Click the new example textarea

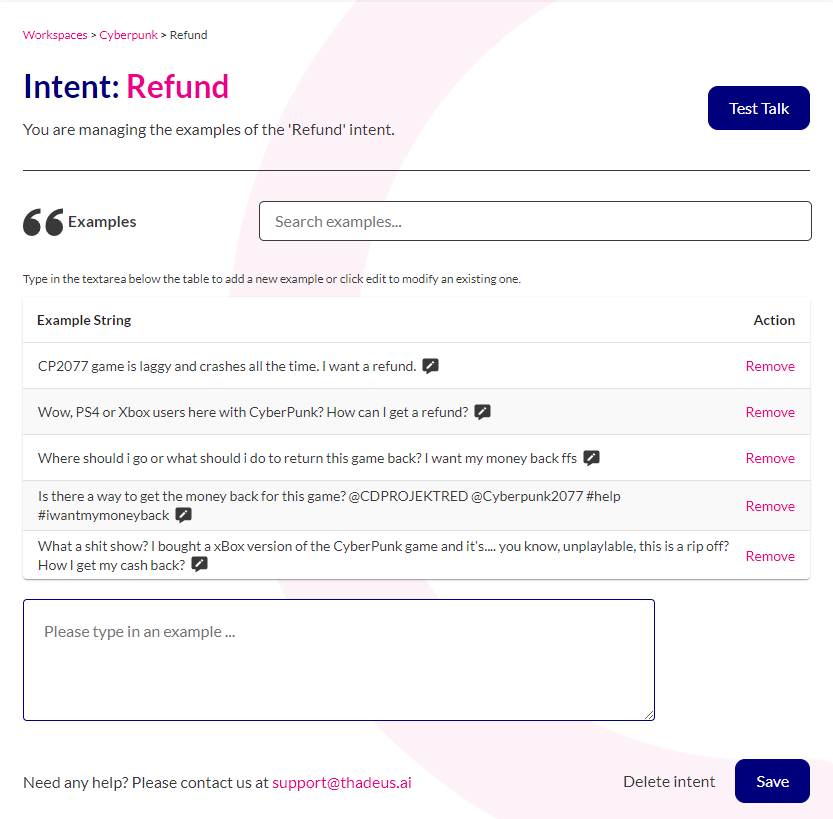coord(339,660)
